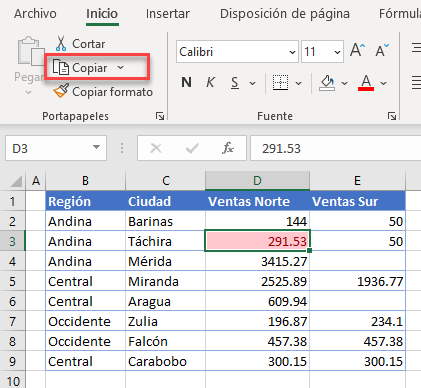Click the formula bar cancel X icon
The height and width of the screenshot is (388, 421).
click(156, 148)
